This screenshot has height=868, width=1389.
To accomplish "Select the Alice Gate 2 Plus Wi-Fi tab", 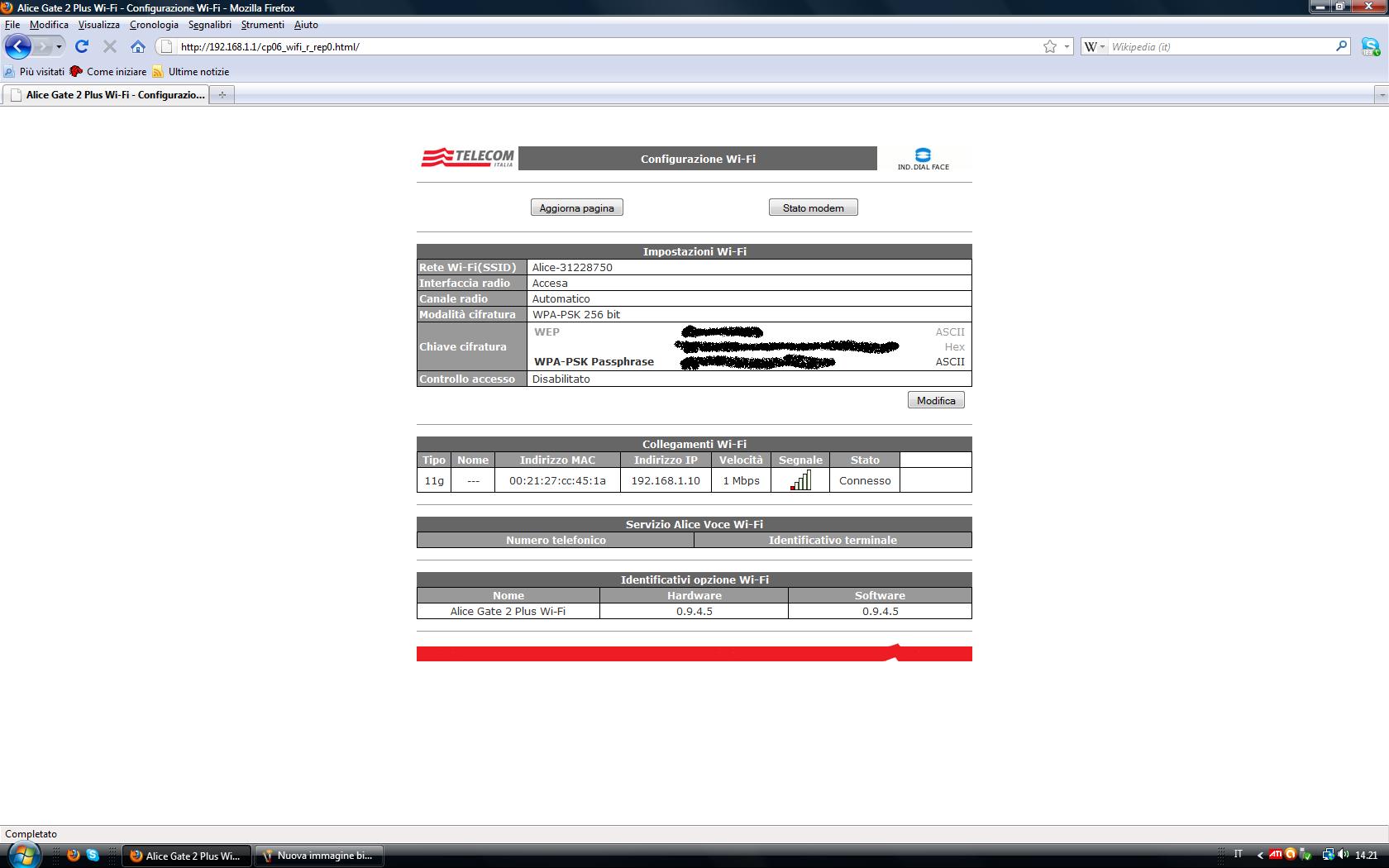I will (x=105, y=95).
